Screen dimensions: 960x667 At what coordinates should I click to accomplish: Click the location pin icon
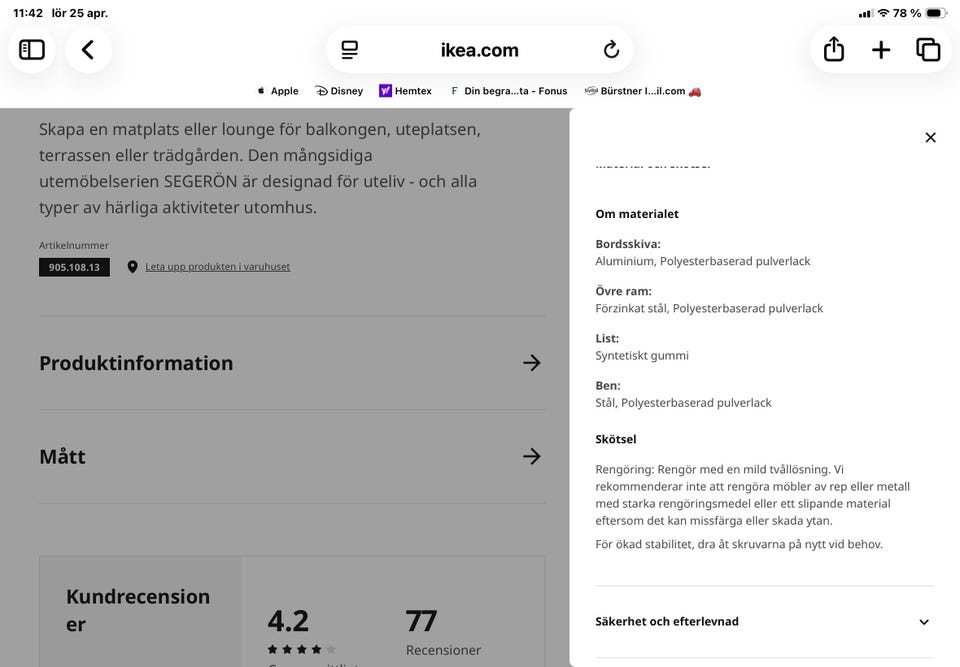[132, 267]
